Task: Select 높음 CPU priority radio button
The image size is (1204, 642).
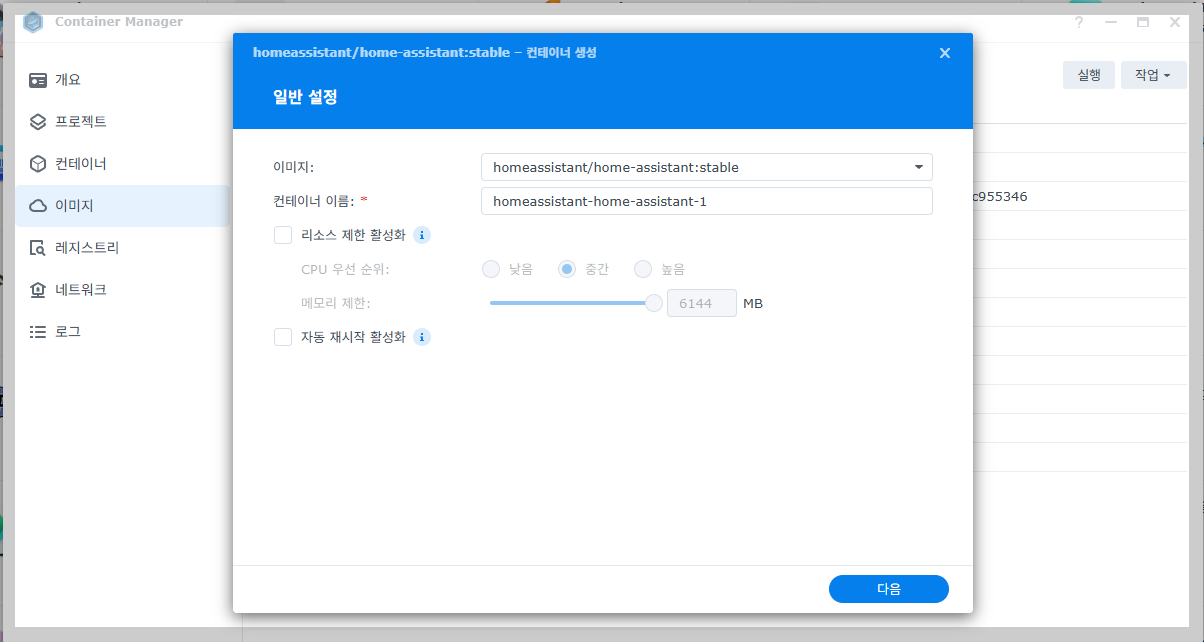Action: point(643,269)
